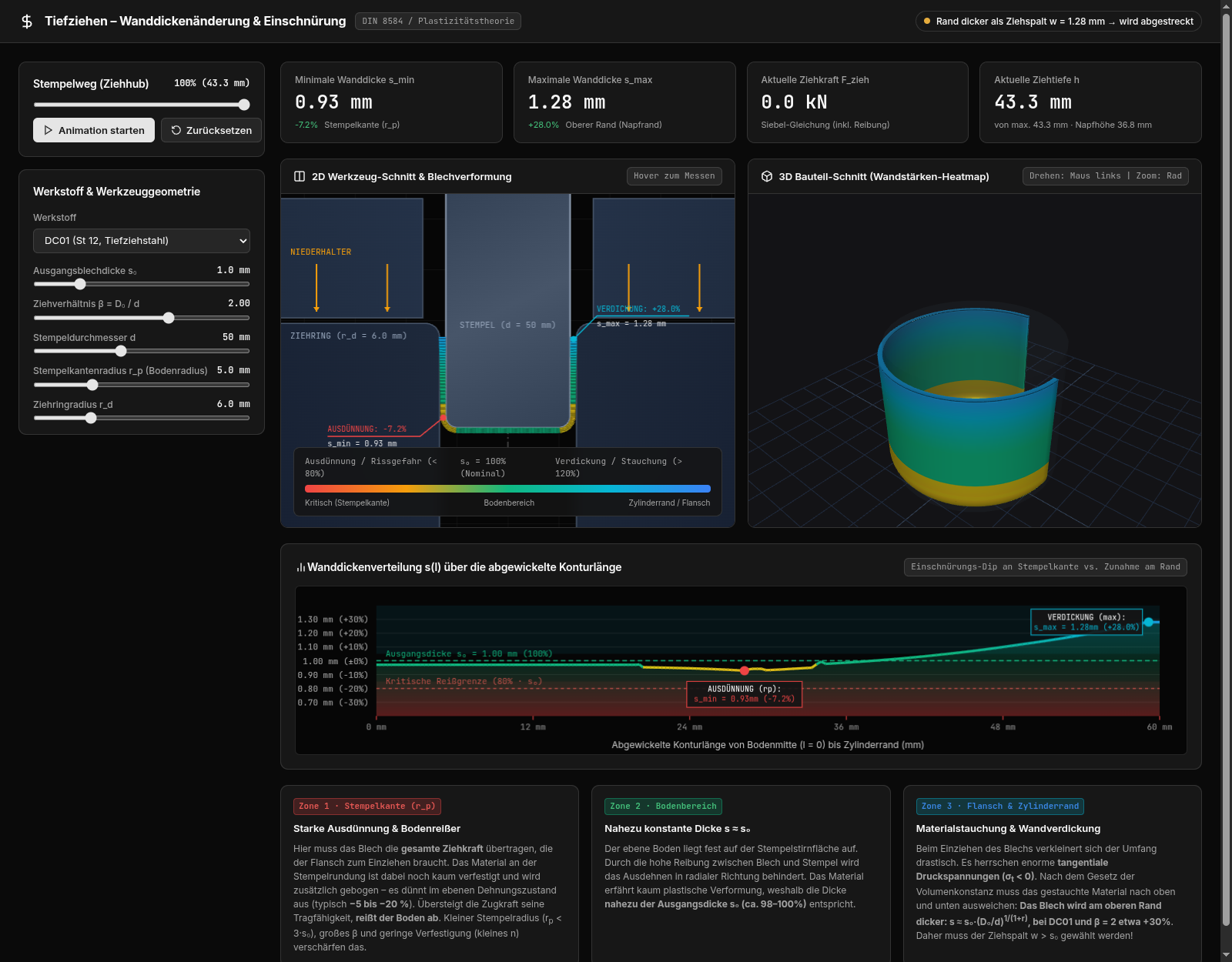The image size is (1232, 962).
Task: Click the play icon in Animation starten
Action: pos(49,130)
